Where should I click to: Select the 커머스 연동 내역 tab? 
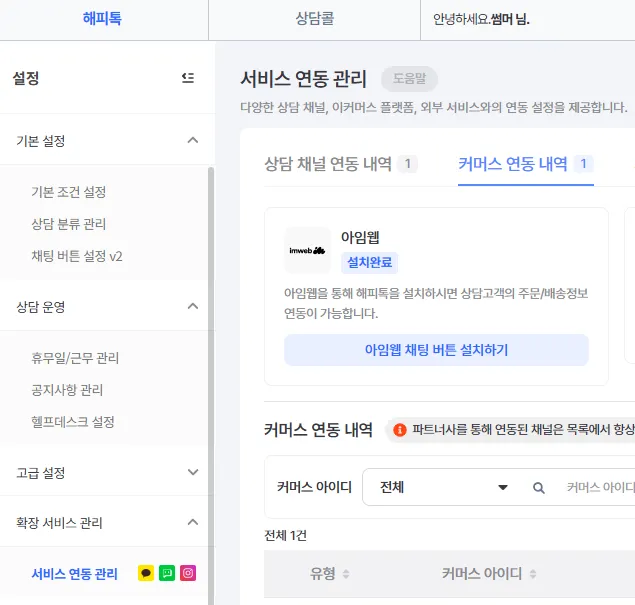(526, 164)
